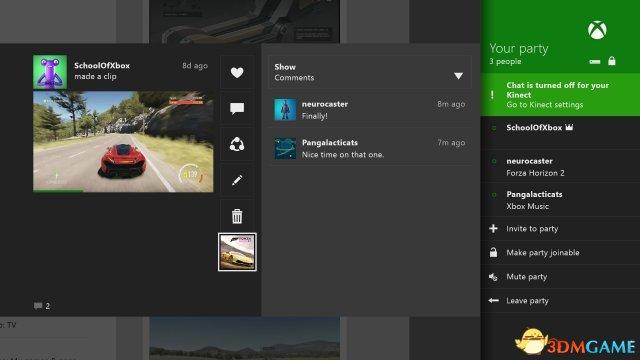Screen dimensions: 640x360
Task: Edit the clip with the pencil icon
Action: [x=237, y=180]
